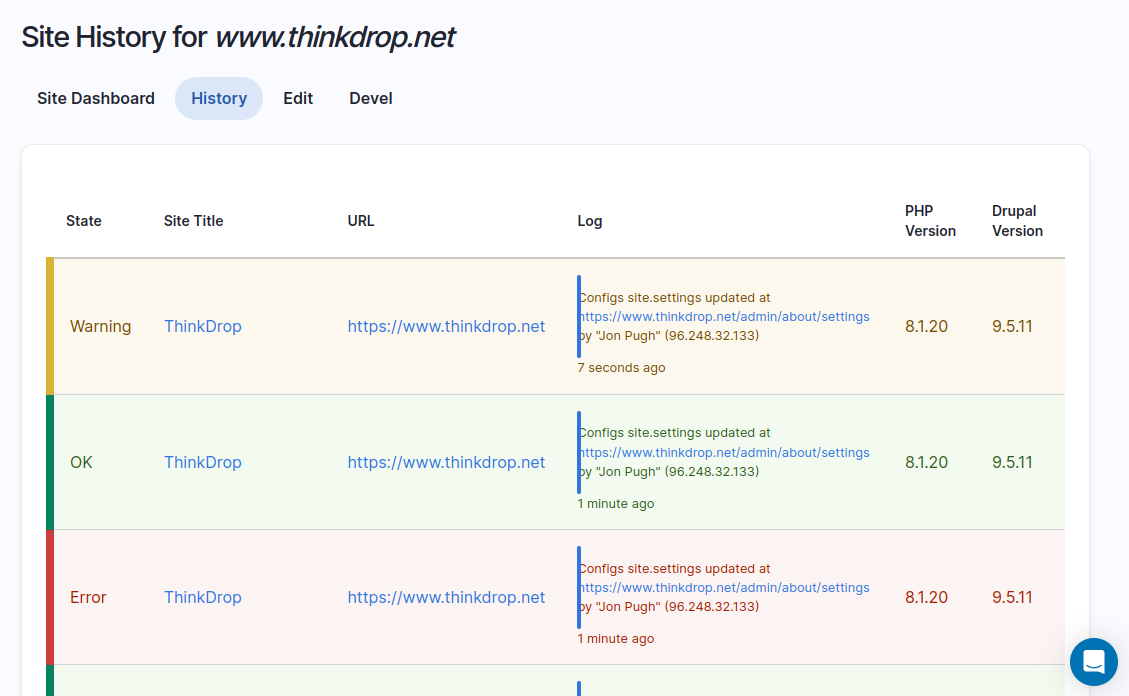Click the settings link in the Error row log
This screenshot has width=1129, height=696.
[x=725, y=587]
